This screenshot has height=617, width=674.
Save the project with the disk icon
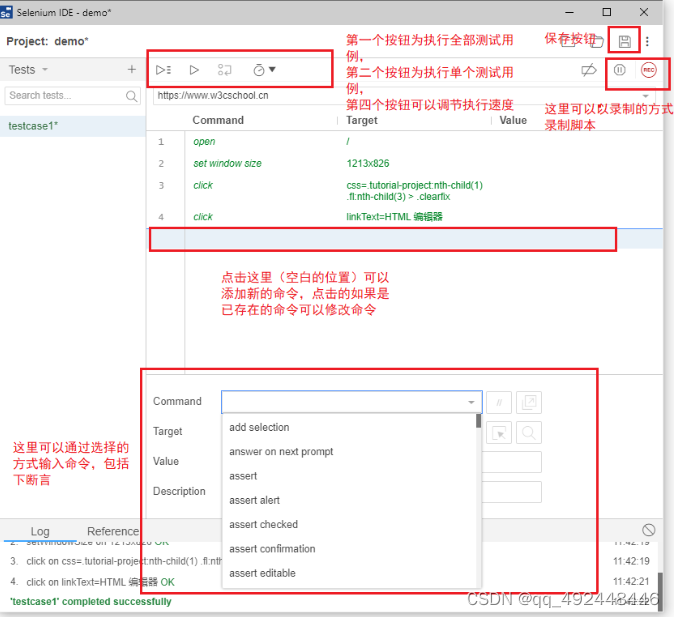625,41
